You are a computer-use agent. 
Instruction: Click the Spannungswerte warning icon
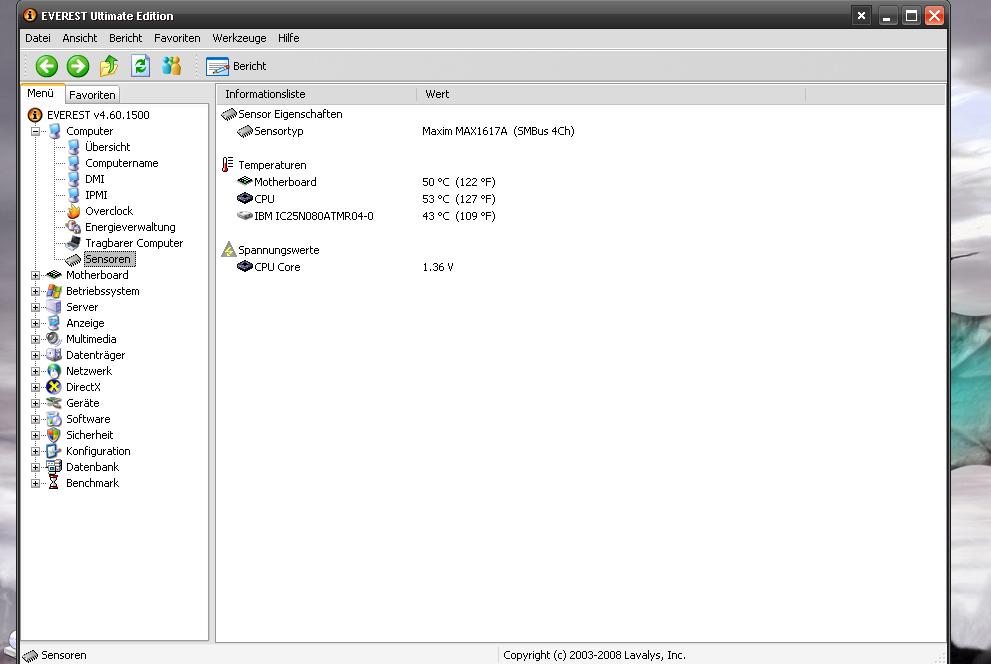[x=228, y=250]
